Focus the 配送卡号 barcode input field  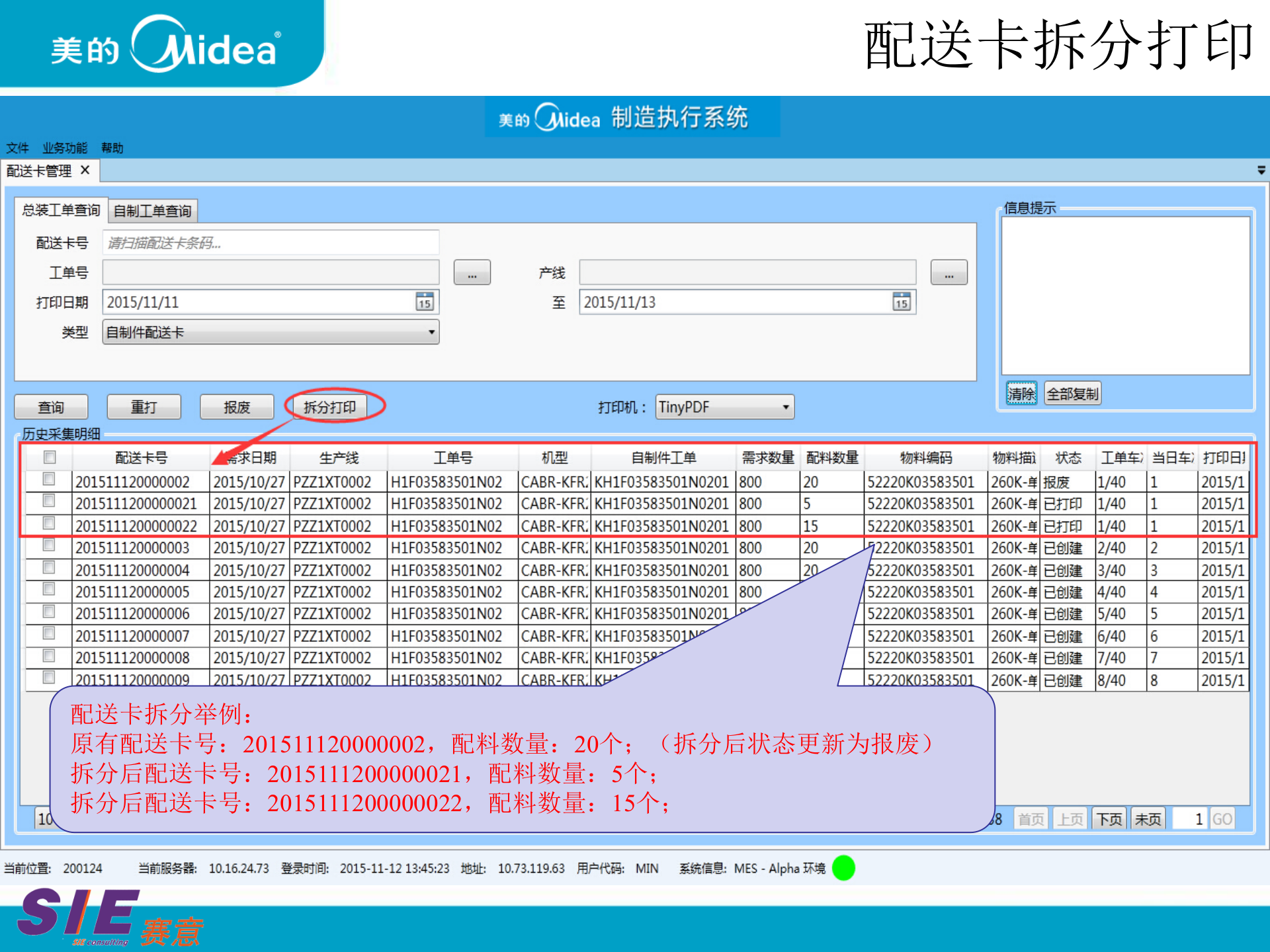[x=270, y=243]
